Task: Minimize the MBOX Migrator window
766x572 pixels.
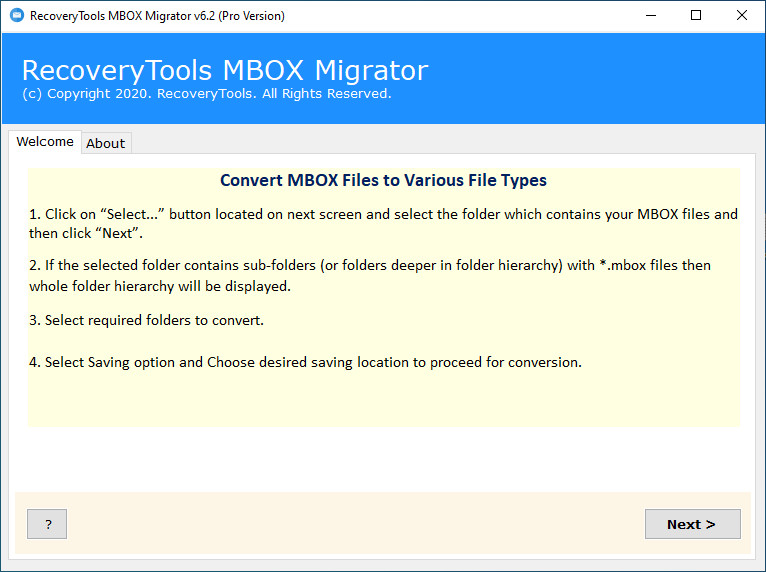Action: [x=651, y=15]
